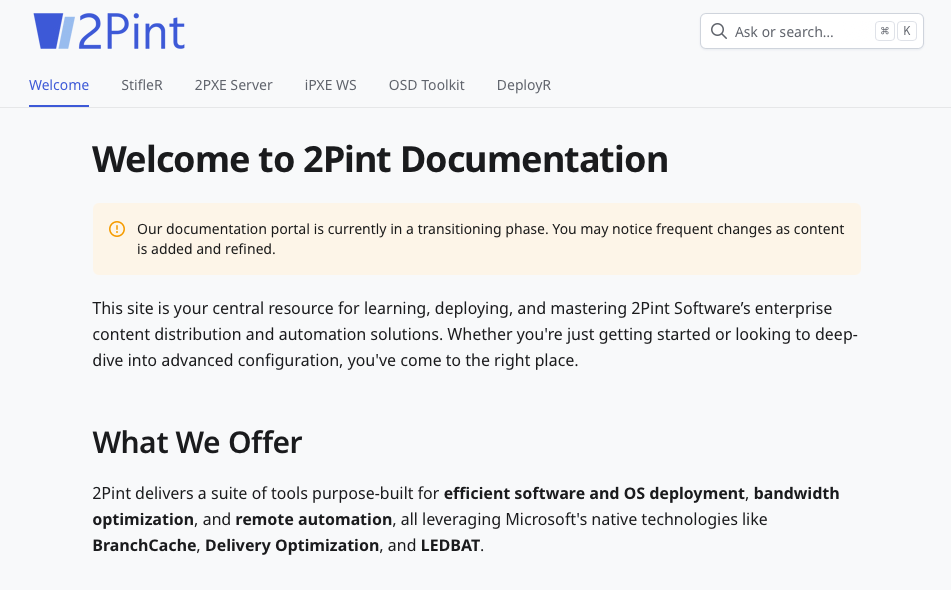Go to the iPXE WS tab
The image size is (951, 590).
(x=331, y=85)
